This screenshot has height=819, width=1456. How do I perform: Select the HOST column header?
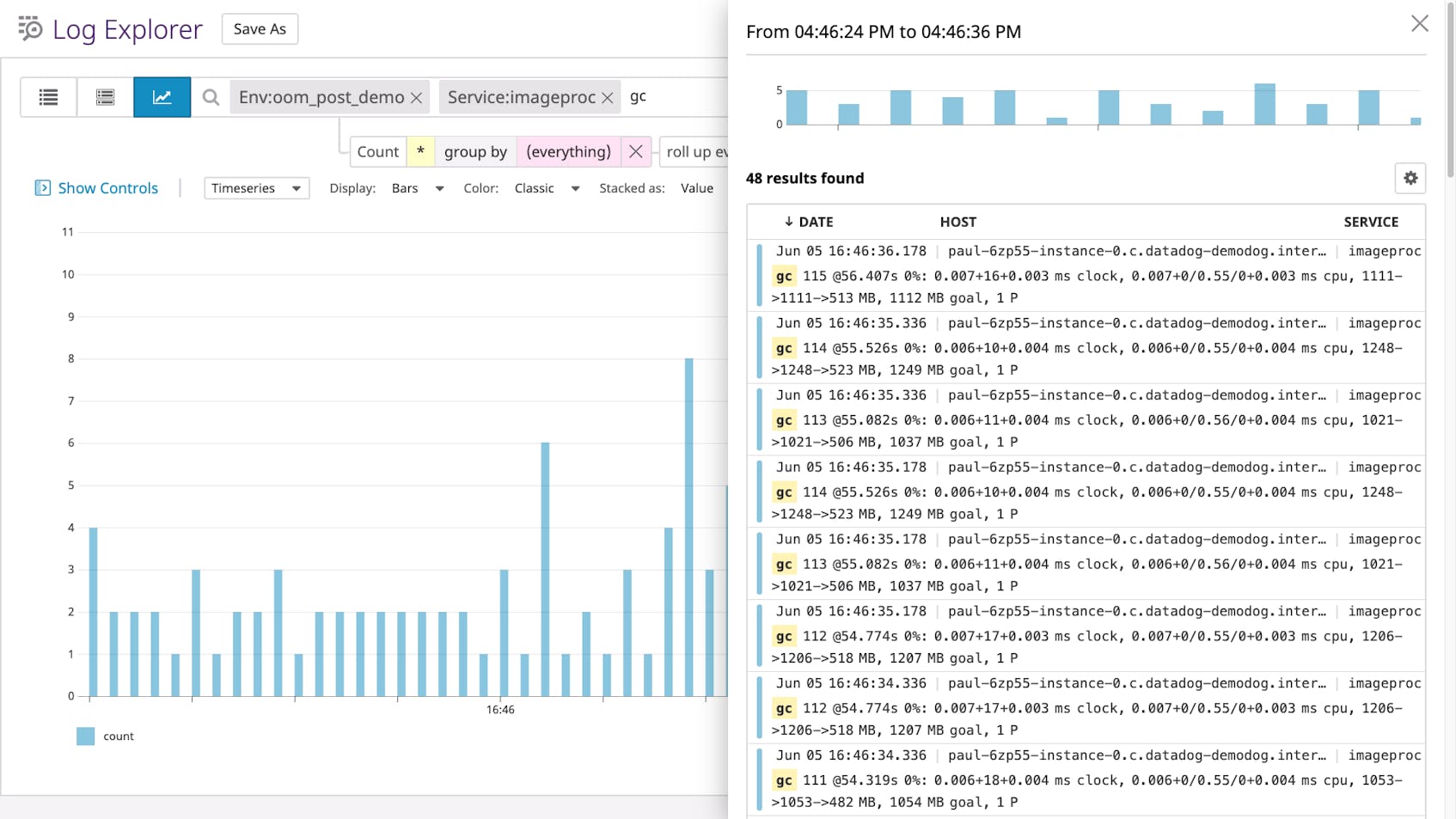click(957, 221)
